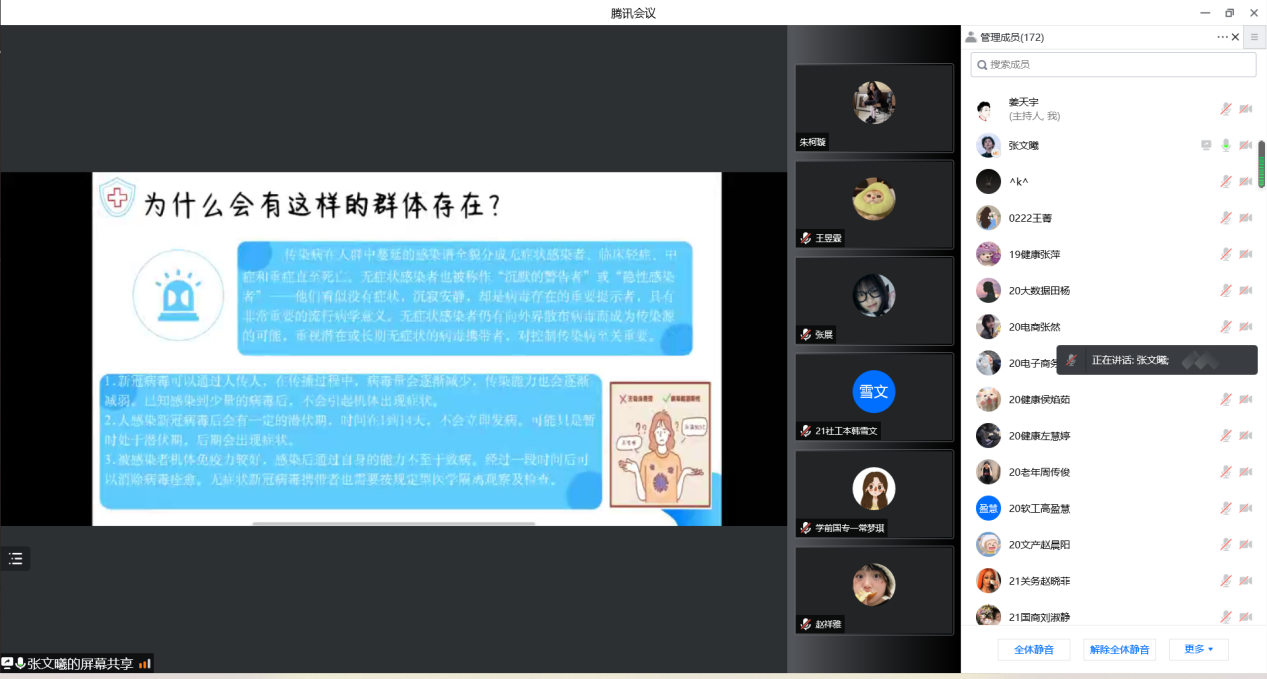Viewport: 1267px width, 679px height.
Task: Click the hamburger menu icon beside members panel
Action: [1254, 37]
